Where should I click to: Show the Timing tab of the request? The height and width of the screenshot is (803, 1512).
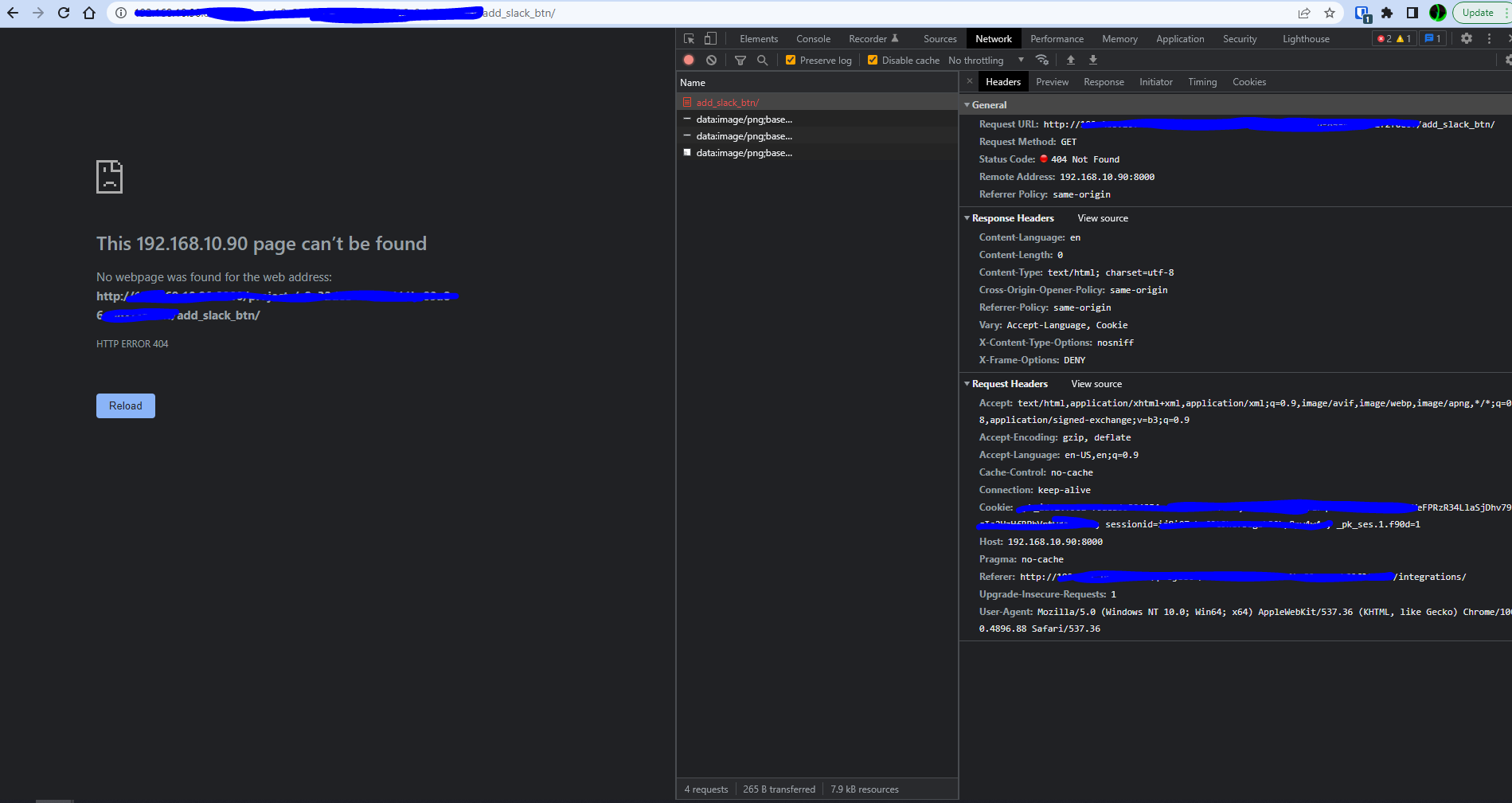[x=1202, y=82]
